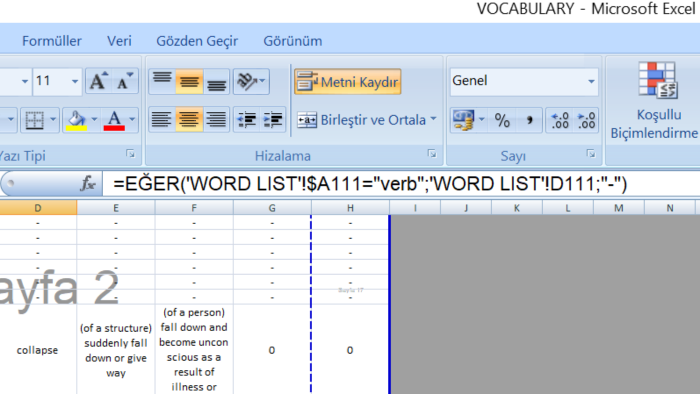
Task: Open the text orientation menu
Action: click(x=251, y=81)
